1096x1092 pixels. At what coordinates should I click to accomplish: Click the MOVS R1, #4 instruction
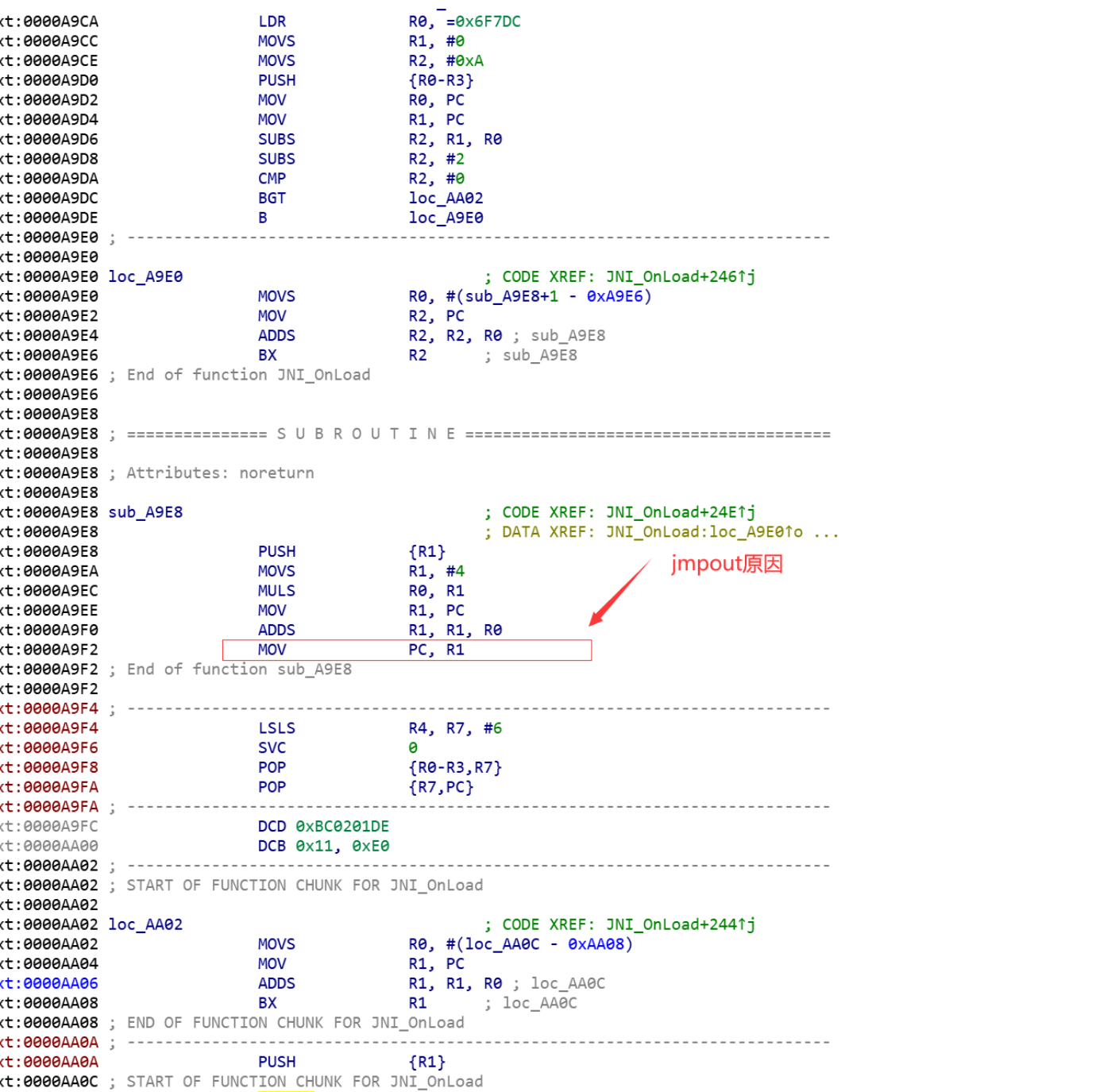coord(361,571)
